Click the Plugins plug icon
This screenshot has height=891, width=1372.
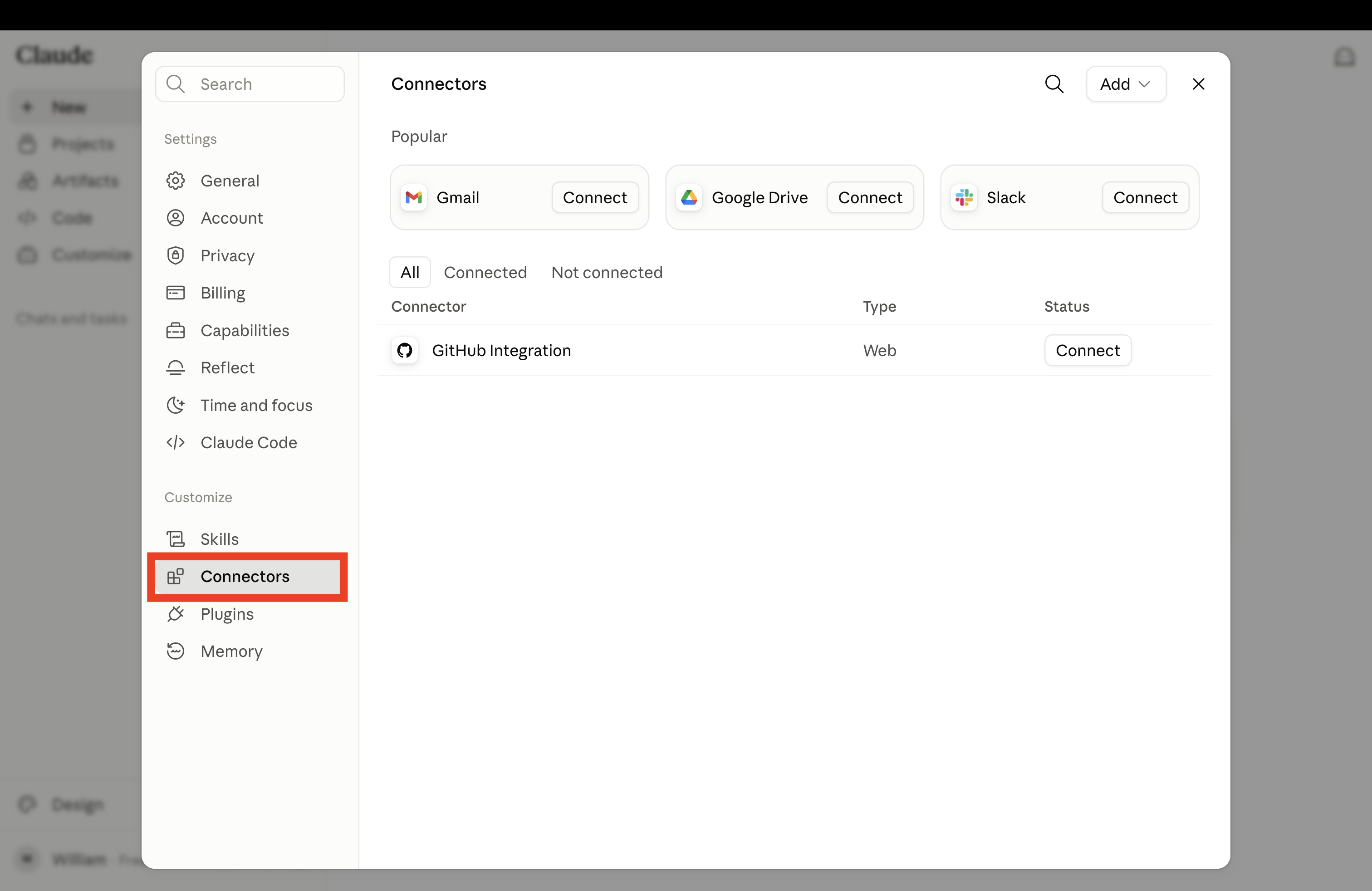(x=175, y=614)
